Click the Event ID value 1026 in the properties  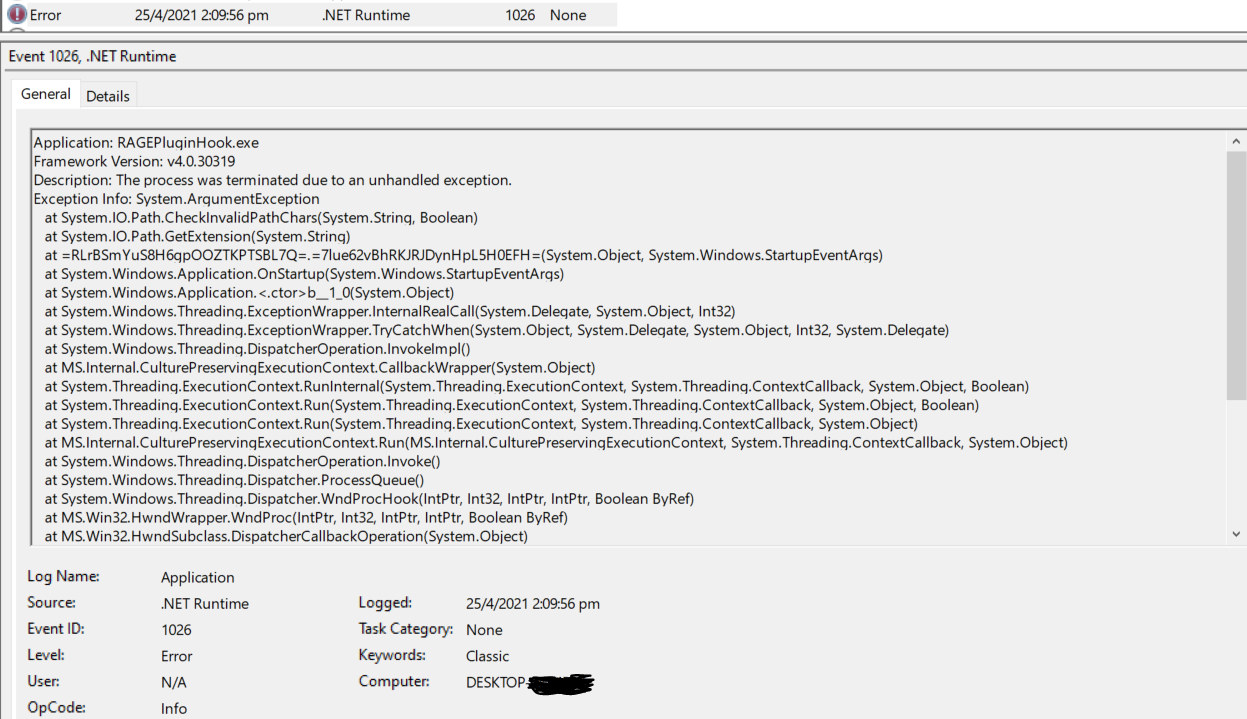[176, 630]
